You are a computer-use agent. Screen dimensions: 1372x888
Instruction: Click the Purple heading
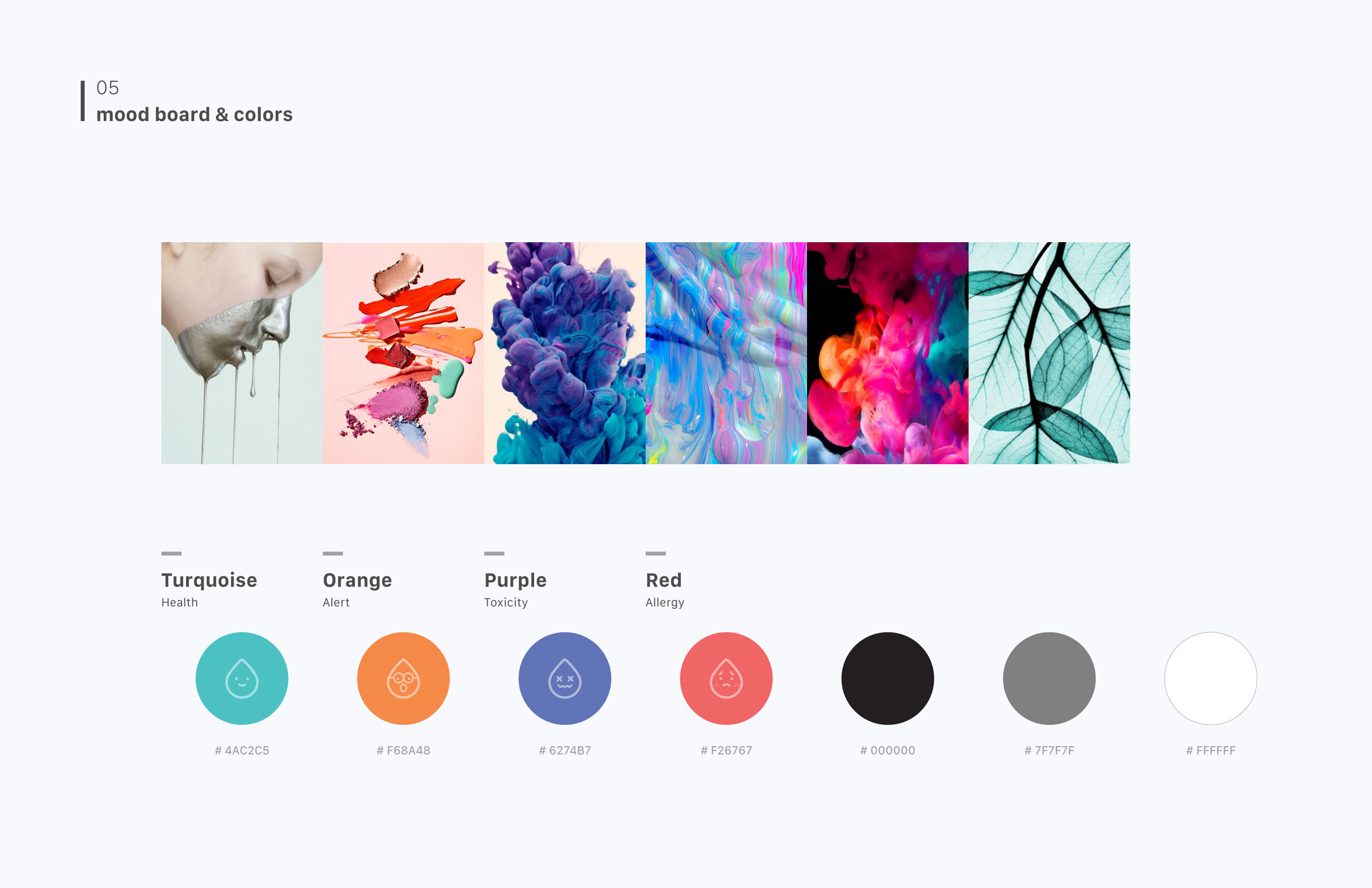(515, 581)
